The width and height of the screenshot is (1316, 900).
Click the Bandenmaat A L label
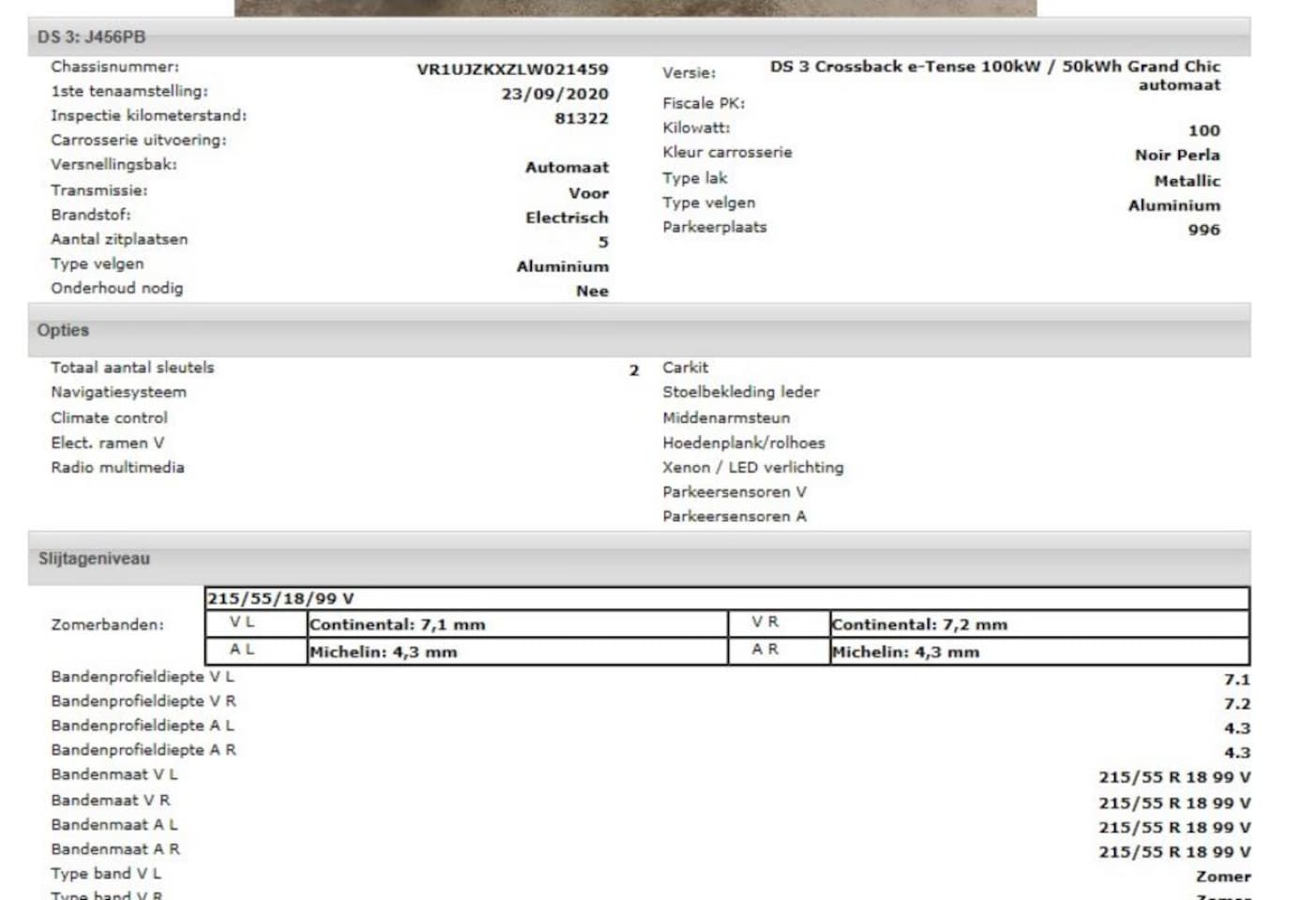click(x=114, y=825)
